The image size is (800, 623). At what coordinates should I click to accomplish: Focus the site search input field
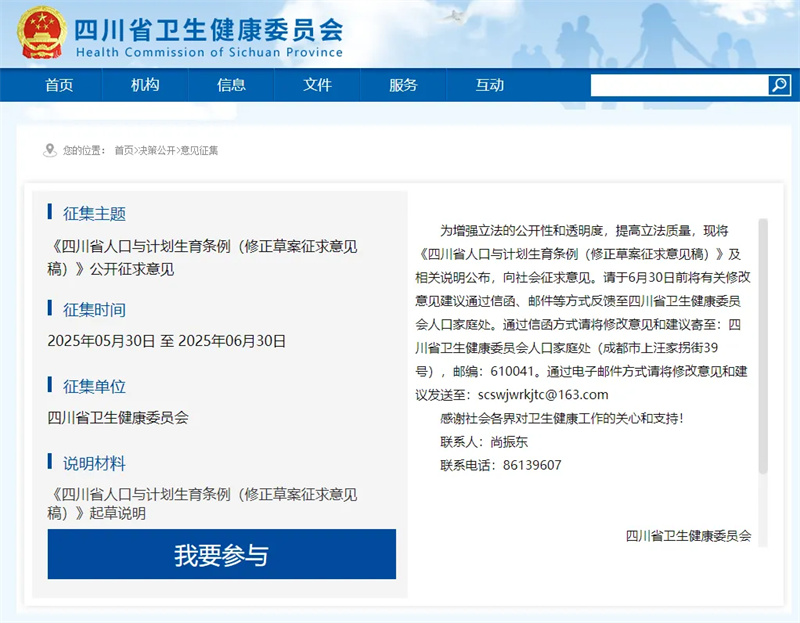point(680,85)
